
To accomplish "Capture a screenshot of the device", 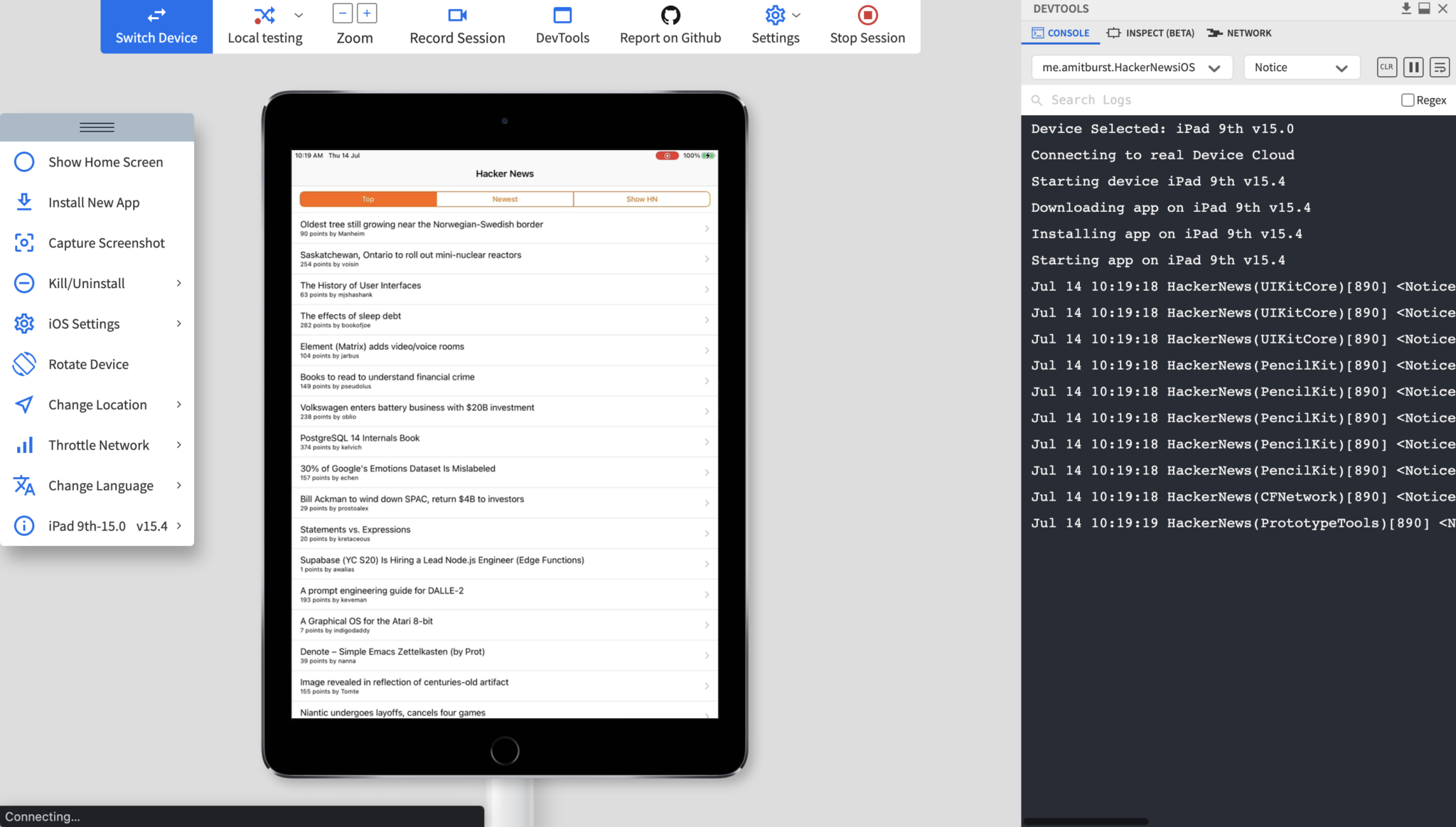I will [x=106, y=242].
